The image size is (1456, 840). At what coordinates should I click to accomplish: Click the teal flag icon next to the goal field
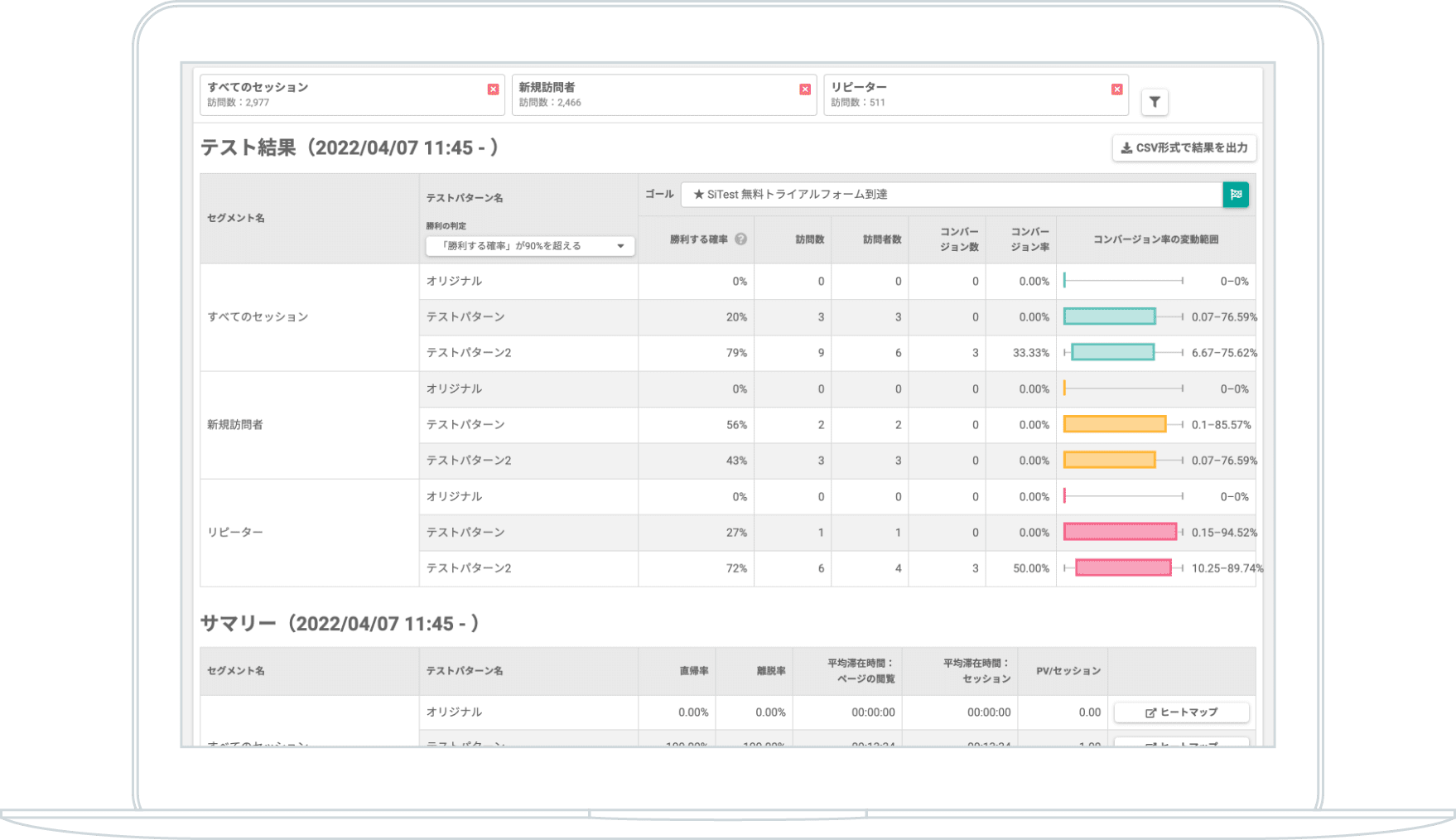pyautogui.click(x=1236, y=195)
